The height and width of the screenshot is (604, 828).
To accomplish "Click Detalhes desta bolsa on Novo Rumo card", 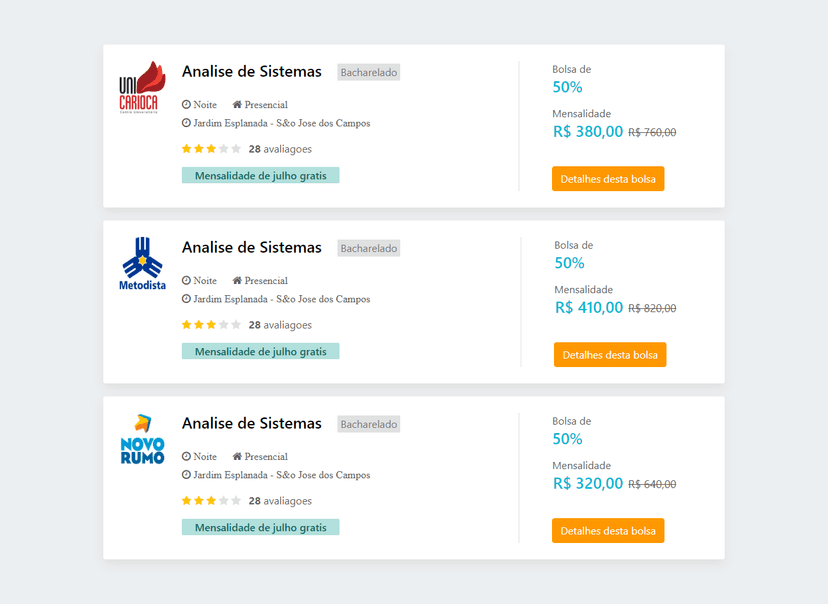I will click(608, 530).
